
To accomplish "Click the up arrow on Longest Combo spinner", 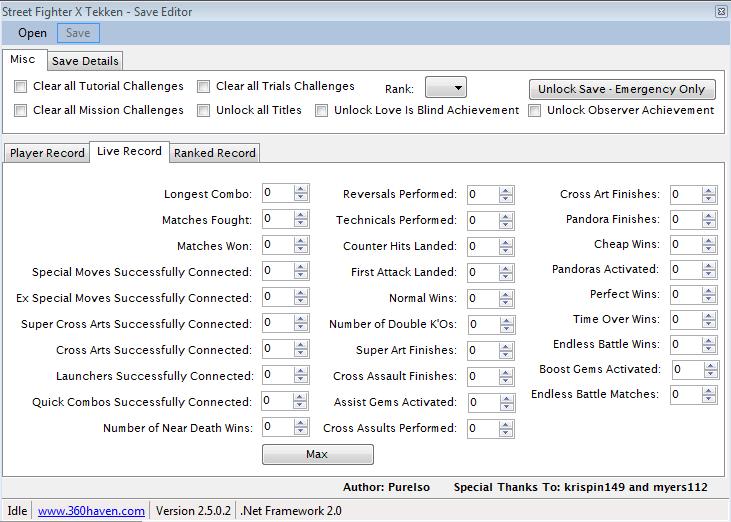I will point(301,188).
